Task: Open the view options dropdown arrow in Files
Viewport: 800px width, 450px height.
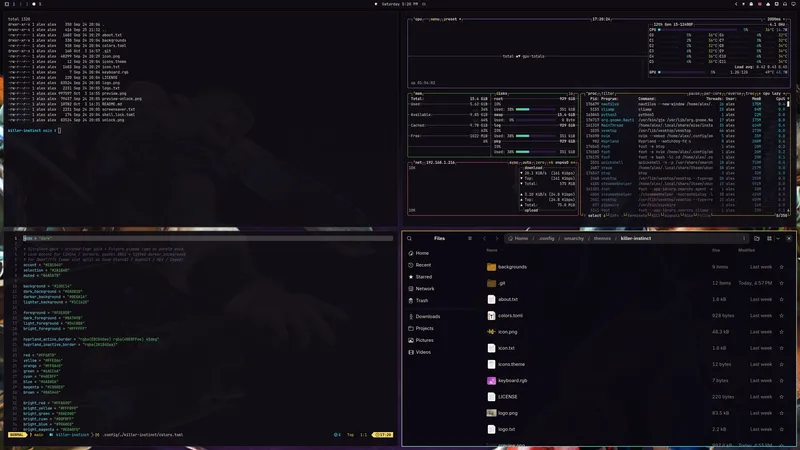Action: tap(778, 238)
